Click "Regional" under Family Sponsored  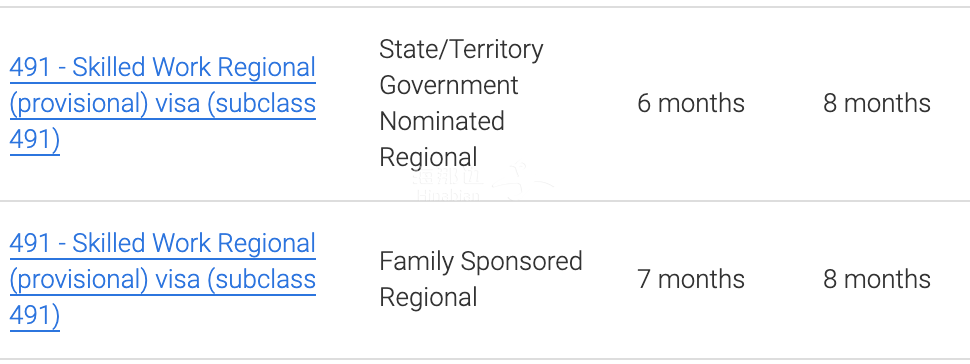click(428, 298)
